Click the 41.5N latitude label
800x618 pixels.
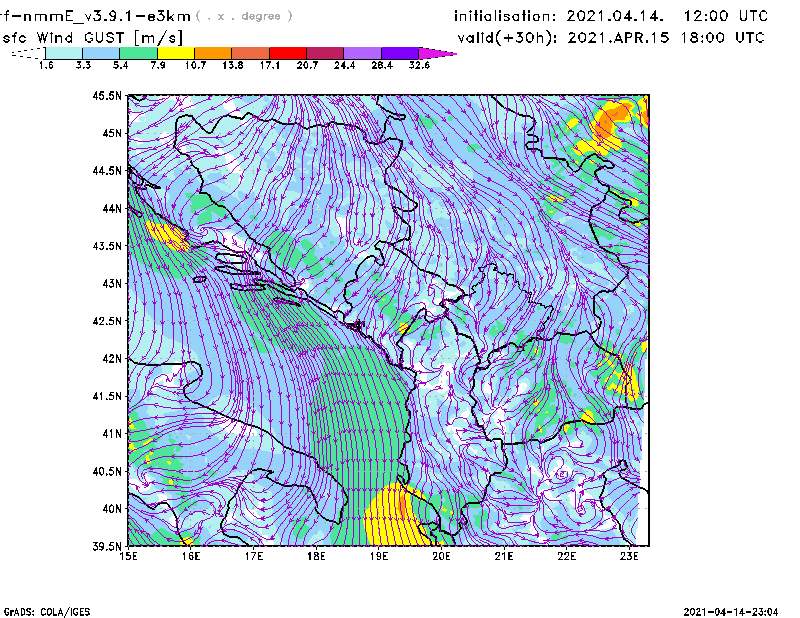107,396
